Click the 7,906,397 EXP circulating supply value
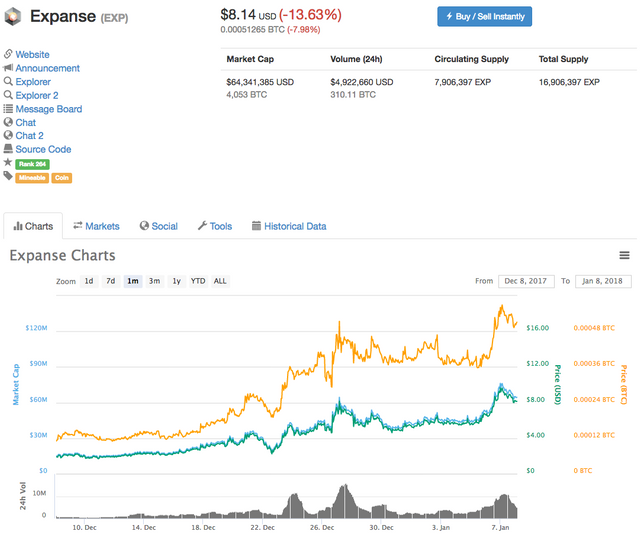Screen dimensions: 640x535 tap(462, 82)
